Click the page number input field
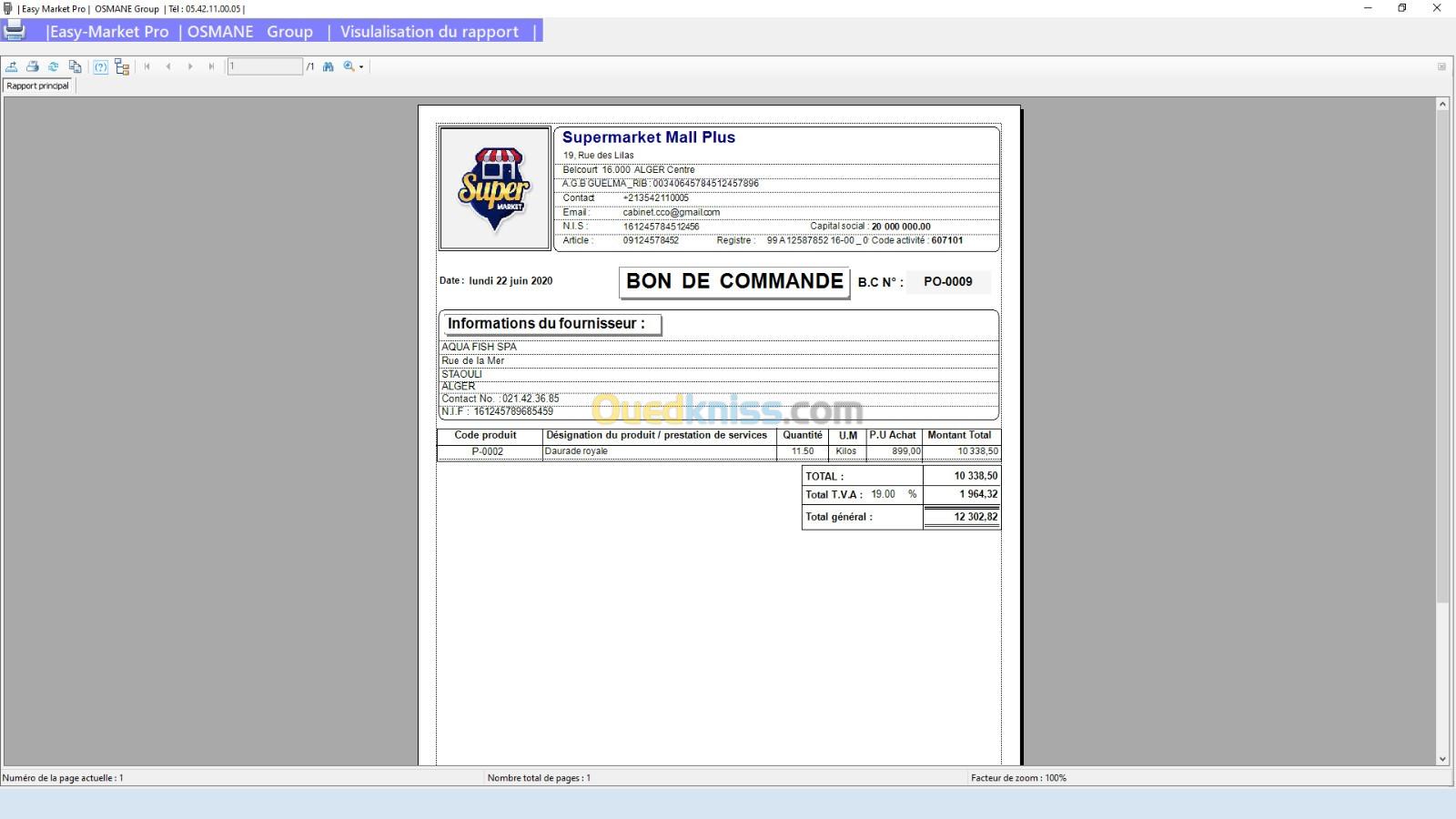1456x819 pixels. 264,66
